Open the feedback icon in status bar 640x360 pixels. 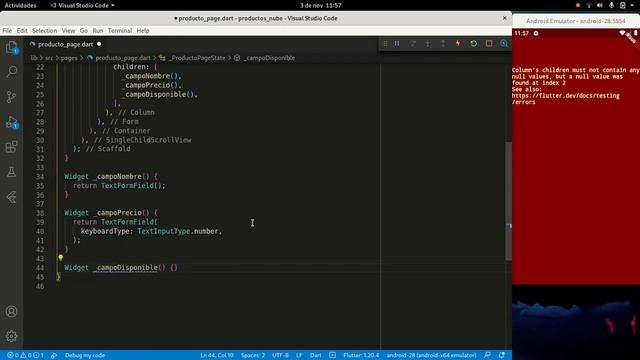(487, 355)
